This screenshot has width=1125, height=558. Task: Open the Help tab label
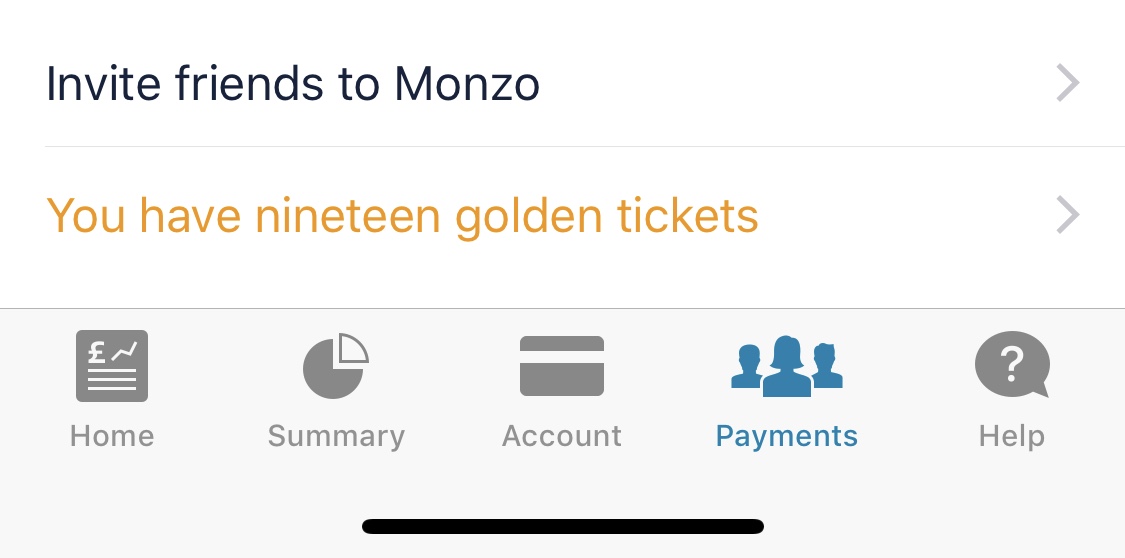pyautogui.click(x=1011, y=436)
